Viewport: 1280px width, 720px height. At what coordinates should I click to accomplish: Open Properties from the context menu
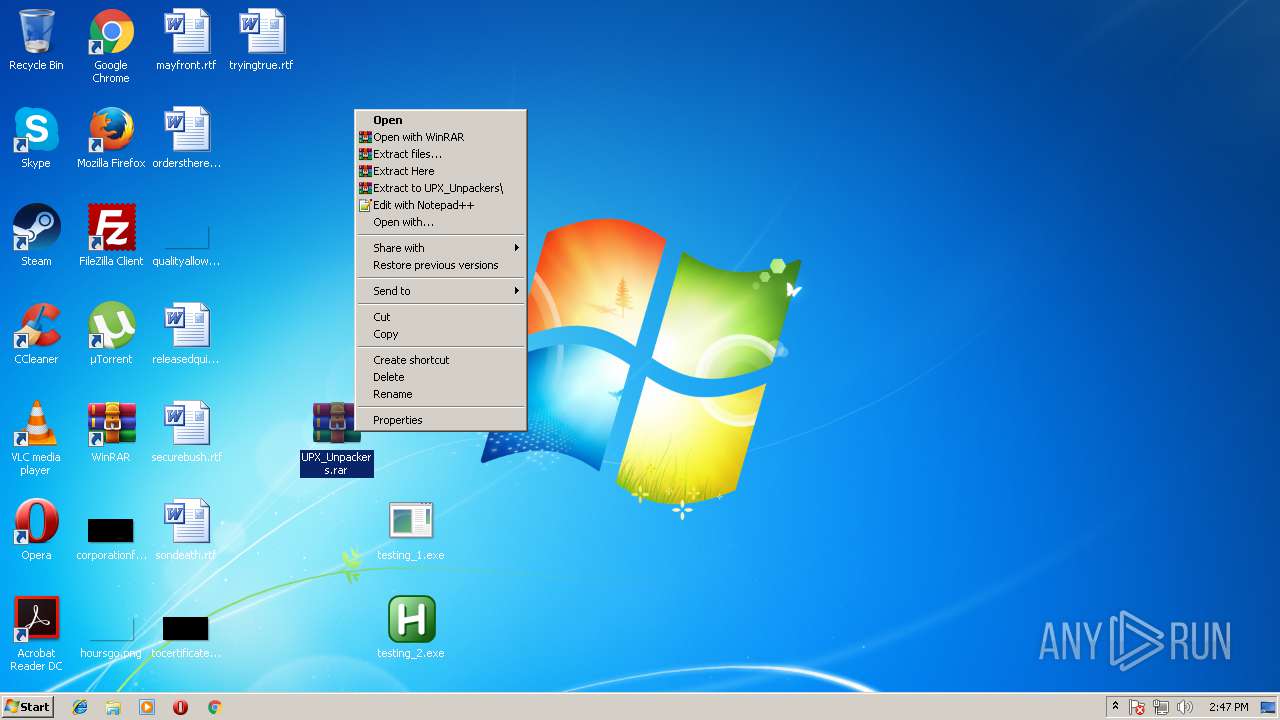coord(440,420)
